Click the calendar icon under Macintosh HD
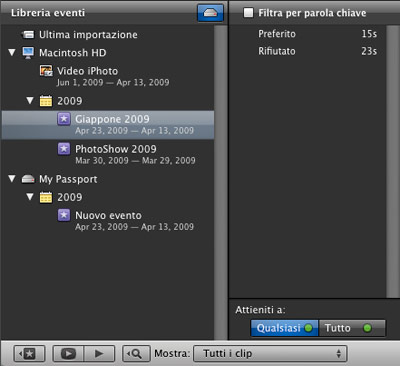This screenshot has width=400, height=366. pos(46,101)
